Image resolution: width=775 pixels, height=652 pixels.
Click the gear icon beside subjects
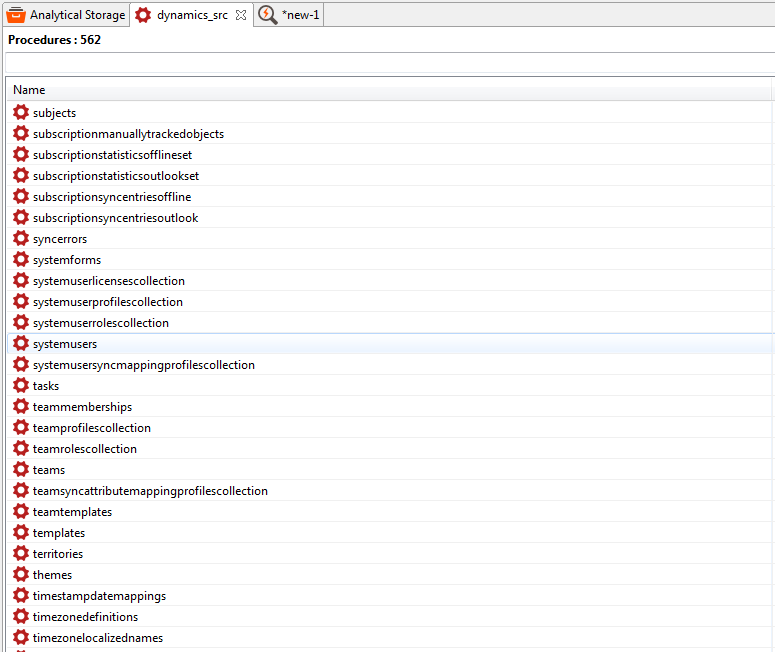[20, 113]
